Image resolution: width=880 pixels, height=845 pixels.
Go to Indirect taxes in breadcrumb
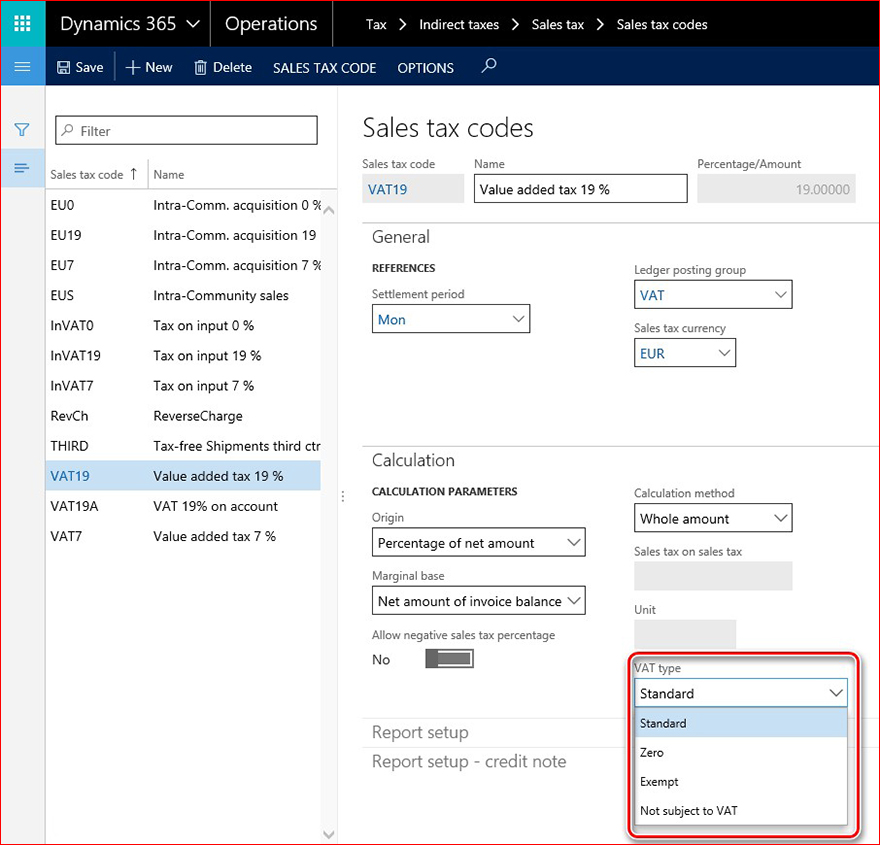(459, 25)
